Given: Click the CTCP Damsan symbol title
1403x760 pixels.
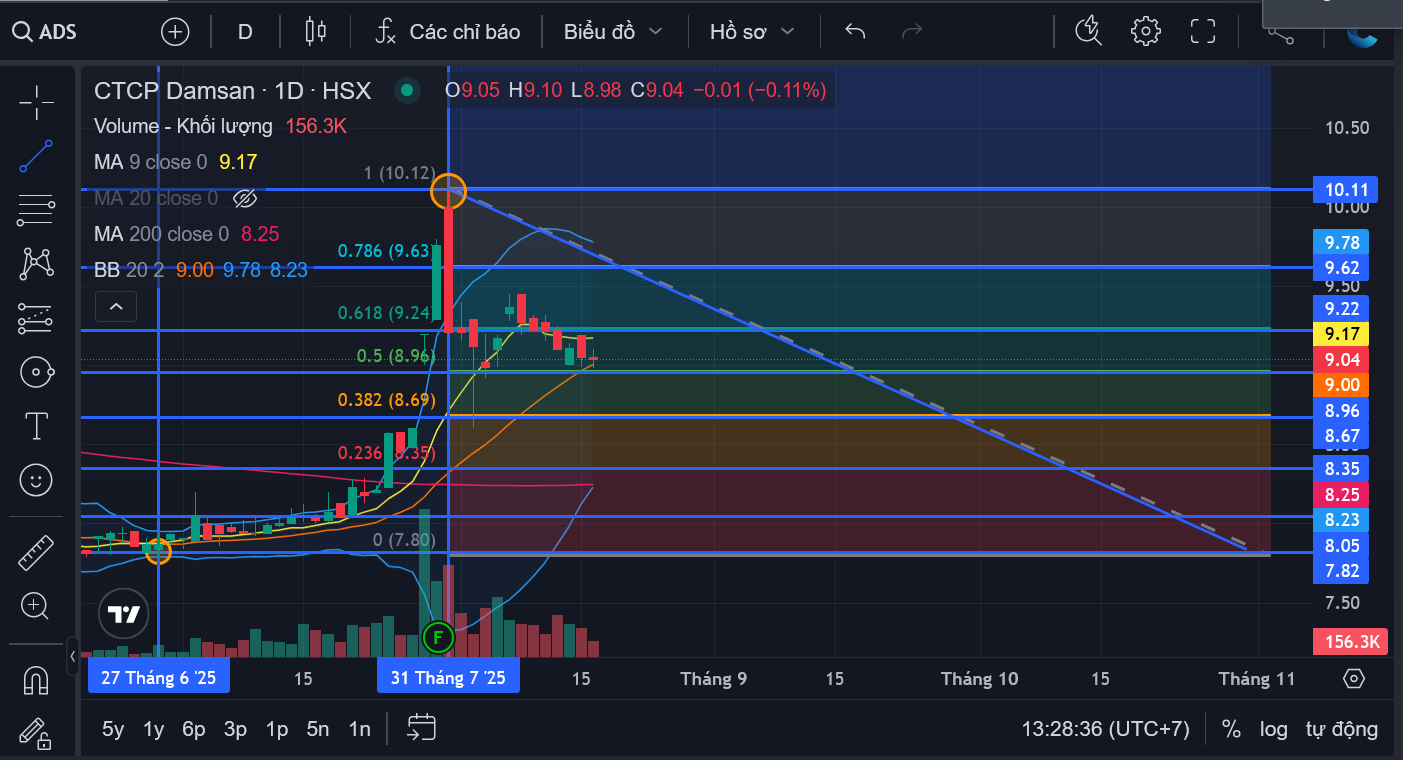Looking at the screenshot, I should 232,91.
